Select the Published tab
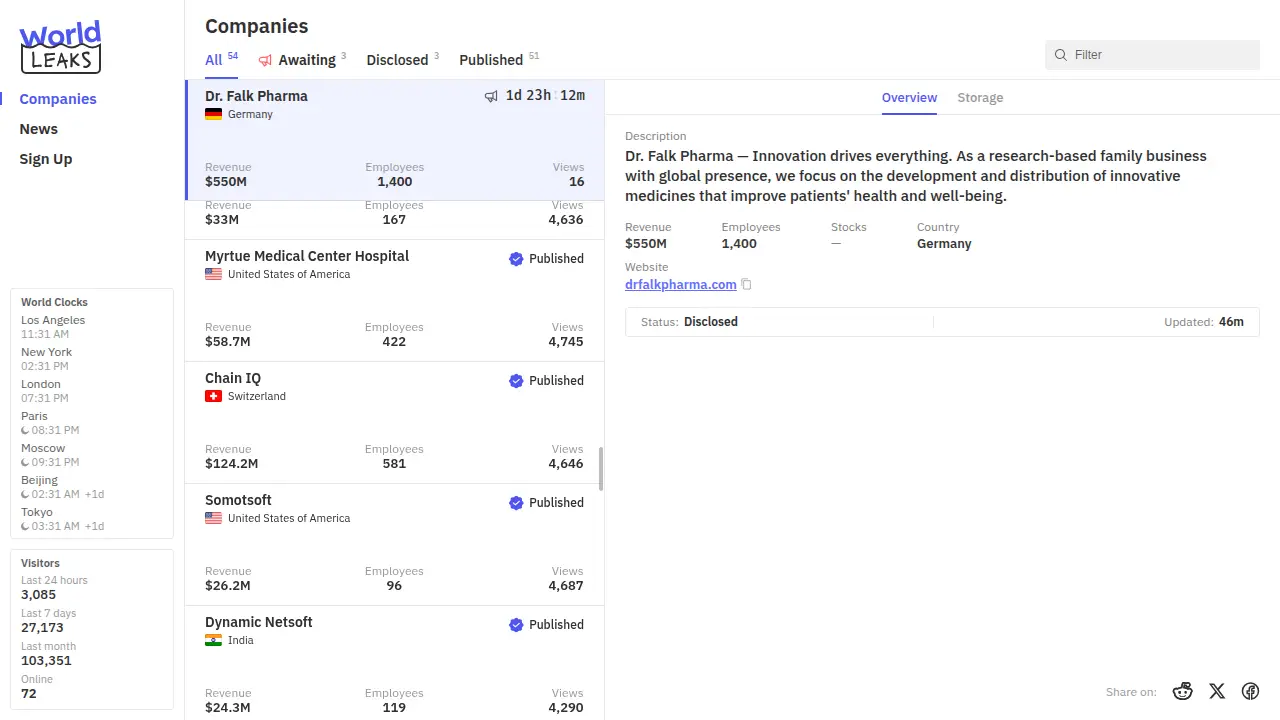Viewport: 1280px width, 720px height. tap(491, 60)
